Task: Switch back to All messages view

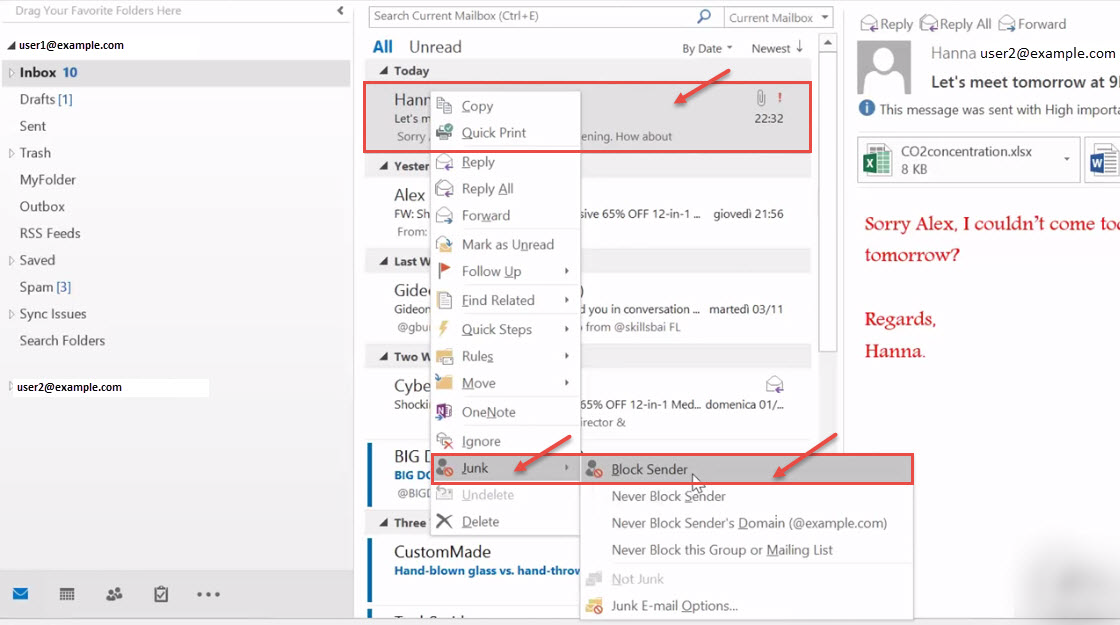Action: point(381,46)
